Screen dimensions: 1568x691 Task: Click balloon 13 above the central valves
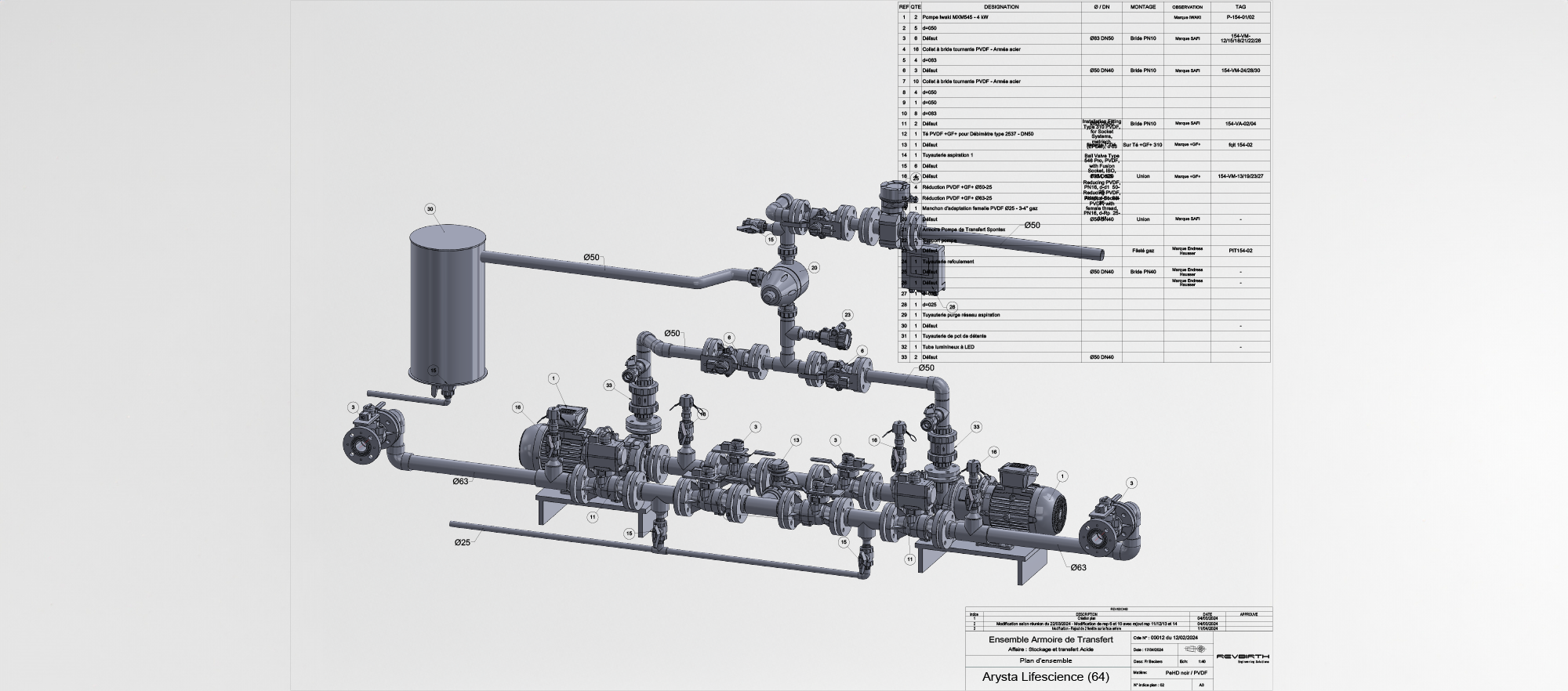coord(796,440)
